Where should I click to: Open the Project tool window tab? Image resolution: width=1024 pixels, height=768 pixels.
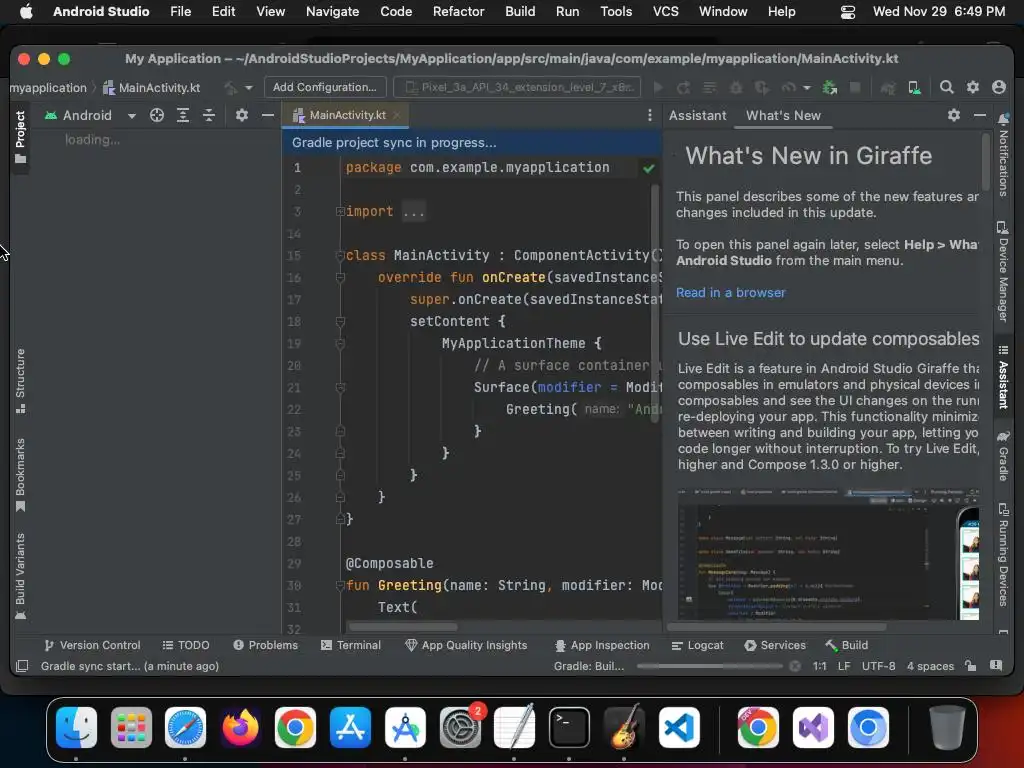pos(20,137)
